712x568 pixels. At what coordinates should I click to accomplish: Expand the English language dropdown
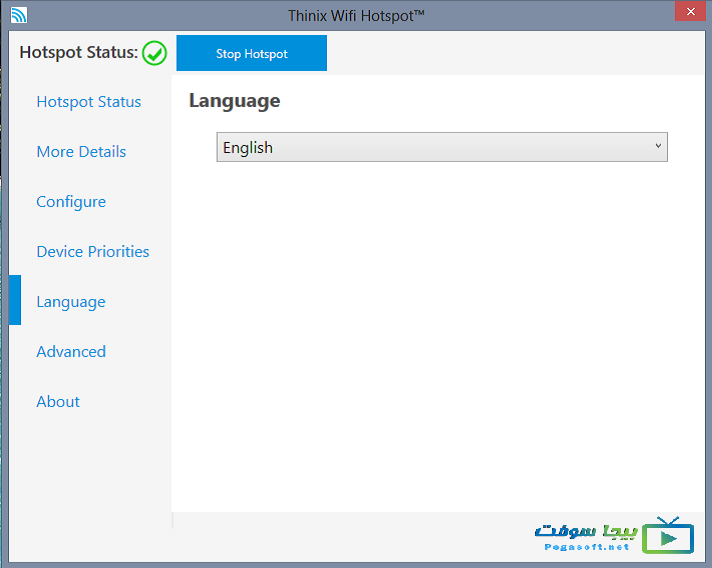pos(442,147)
